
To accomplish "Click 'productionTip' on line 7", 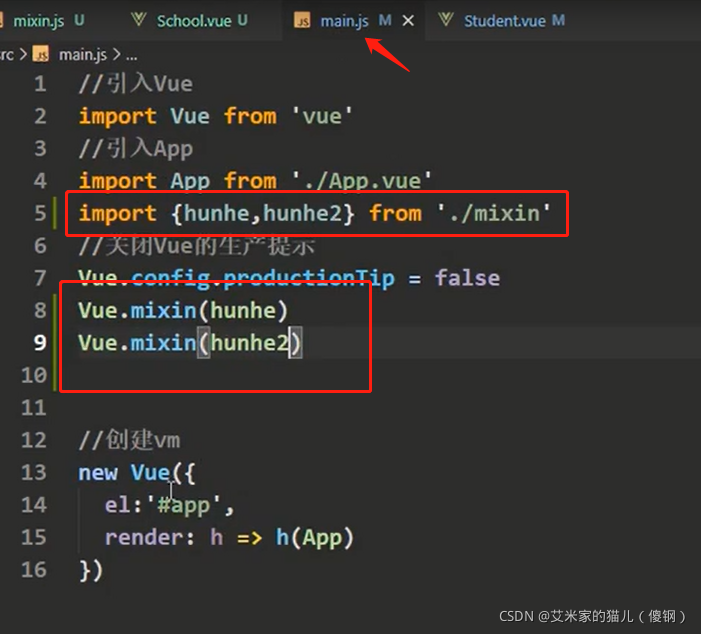I will pyautogui.click(x=309, y=278).
